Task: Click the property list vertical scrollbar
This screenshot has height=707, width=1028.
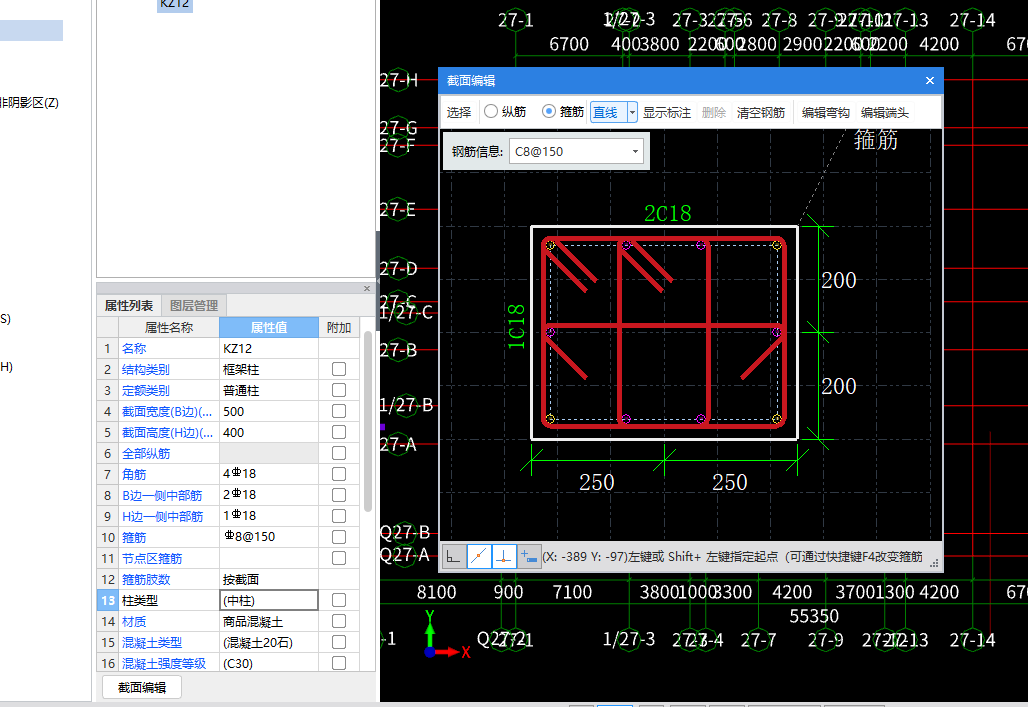Action: pyautogui.click(x=368, y=420)
